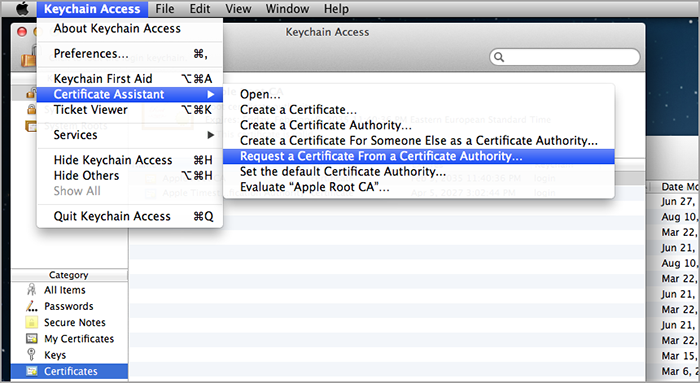
Task: Choose Hide Keychain Access
Action: [130, 160]
